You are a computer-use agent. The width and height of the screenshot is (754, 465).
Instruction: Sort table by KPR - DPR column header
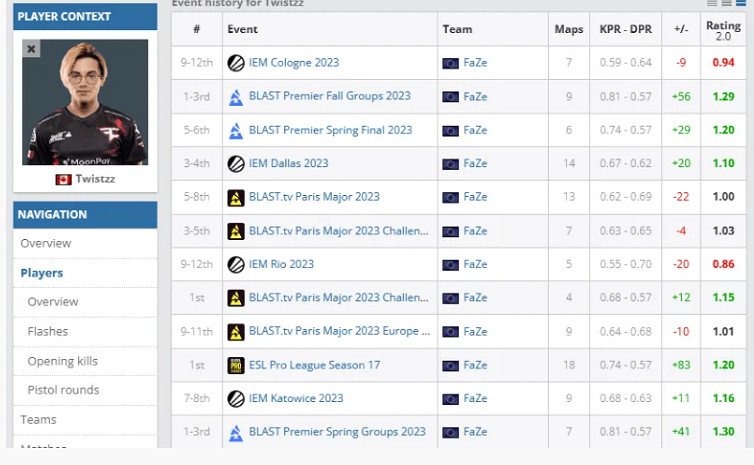624,30
